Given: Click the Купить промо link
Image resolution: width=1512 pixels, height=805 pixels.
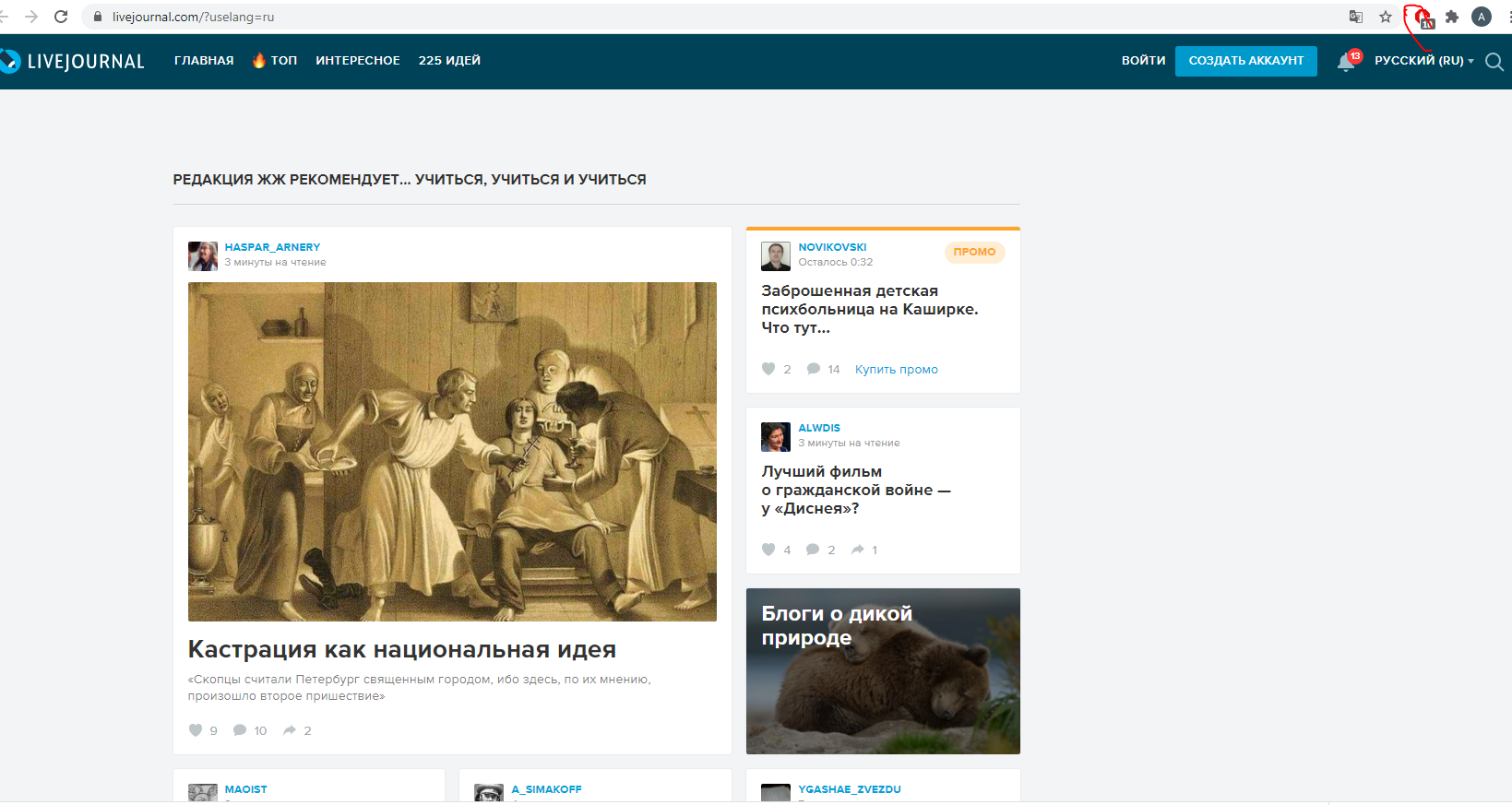Looking at the screenshot, I should pos(897,370).
